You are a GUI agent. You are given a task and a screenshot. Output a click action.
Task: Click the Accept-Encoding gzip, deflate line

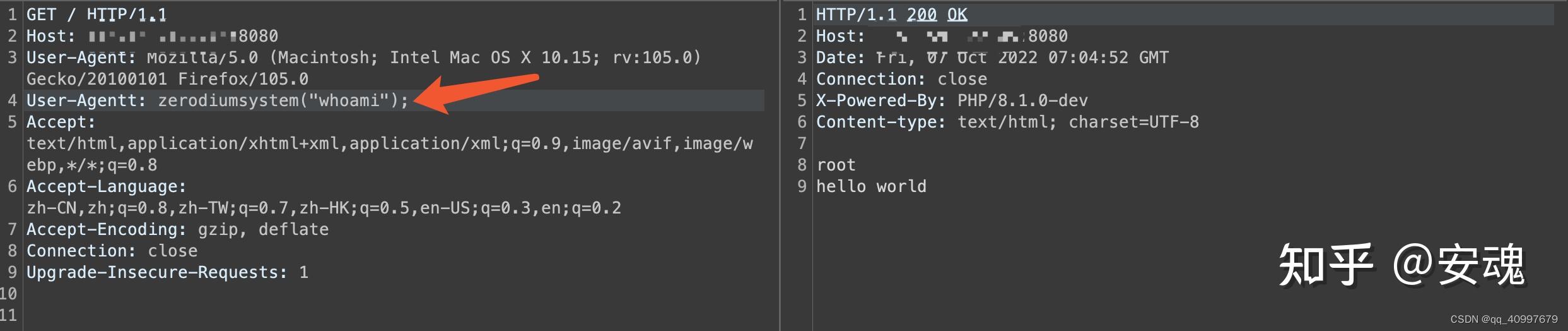click(x=177, y=229)
